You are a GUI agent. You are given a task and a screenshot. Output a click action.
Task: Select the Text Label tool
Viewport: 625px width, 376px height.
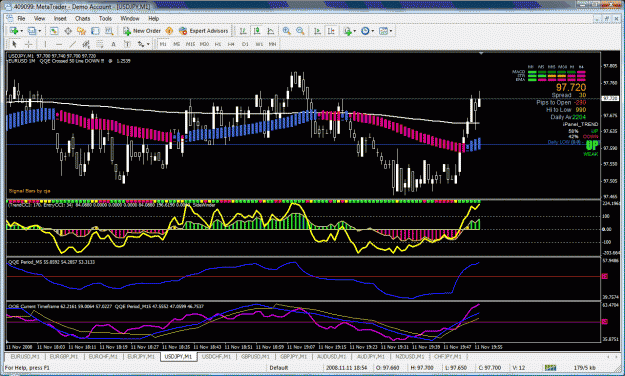[127, 44]
